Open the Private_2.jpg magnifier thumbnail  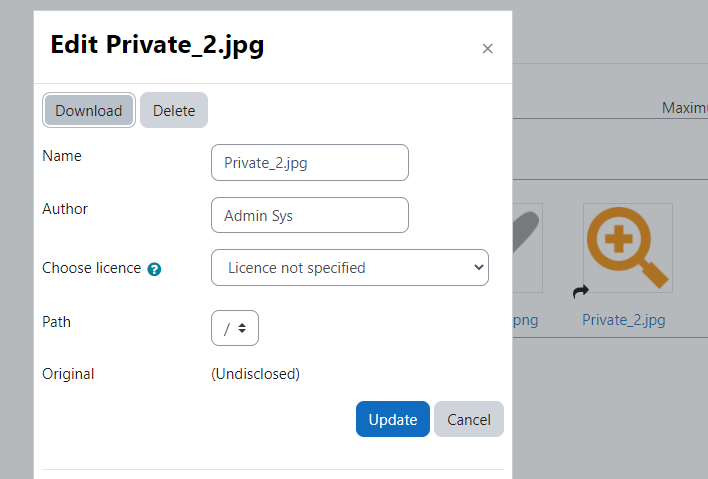pyautogui.click(x=628, y=247)
